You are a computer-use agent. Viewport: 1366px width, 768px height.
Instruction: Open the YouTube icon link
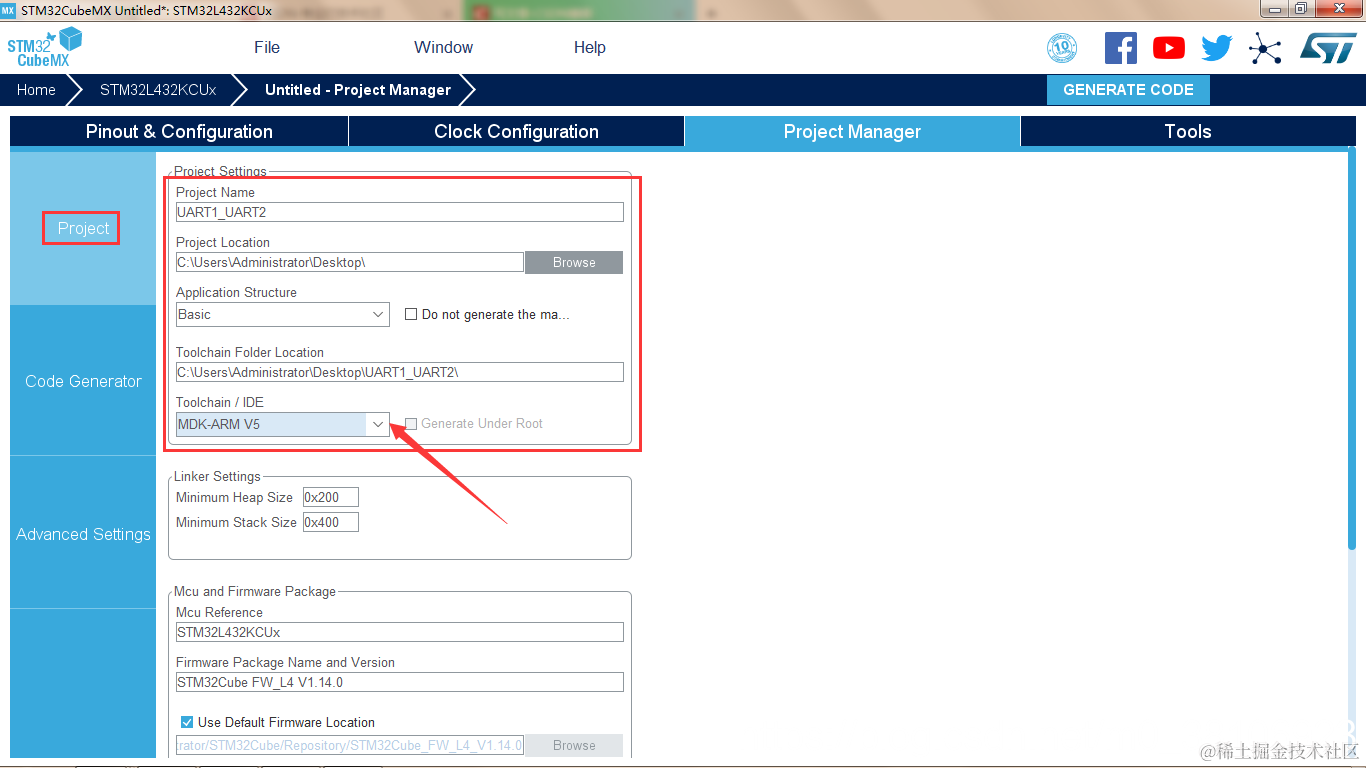point(1169,48)
